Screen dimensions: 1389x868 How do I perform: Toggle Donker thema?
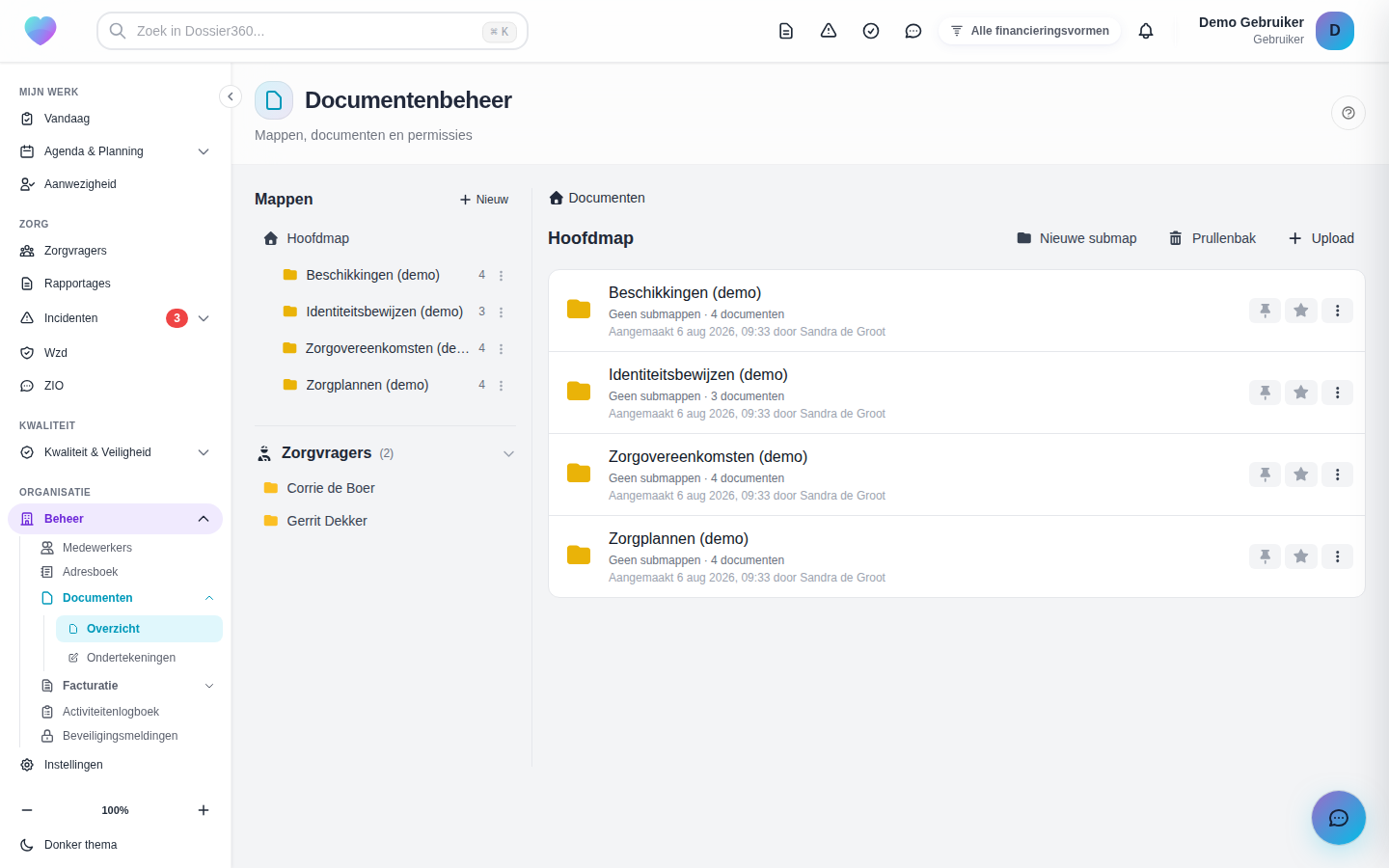[116, 845]
